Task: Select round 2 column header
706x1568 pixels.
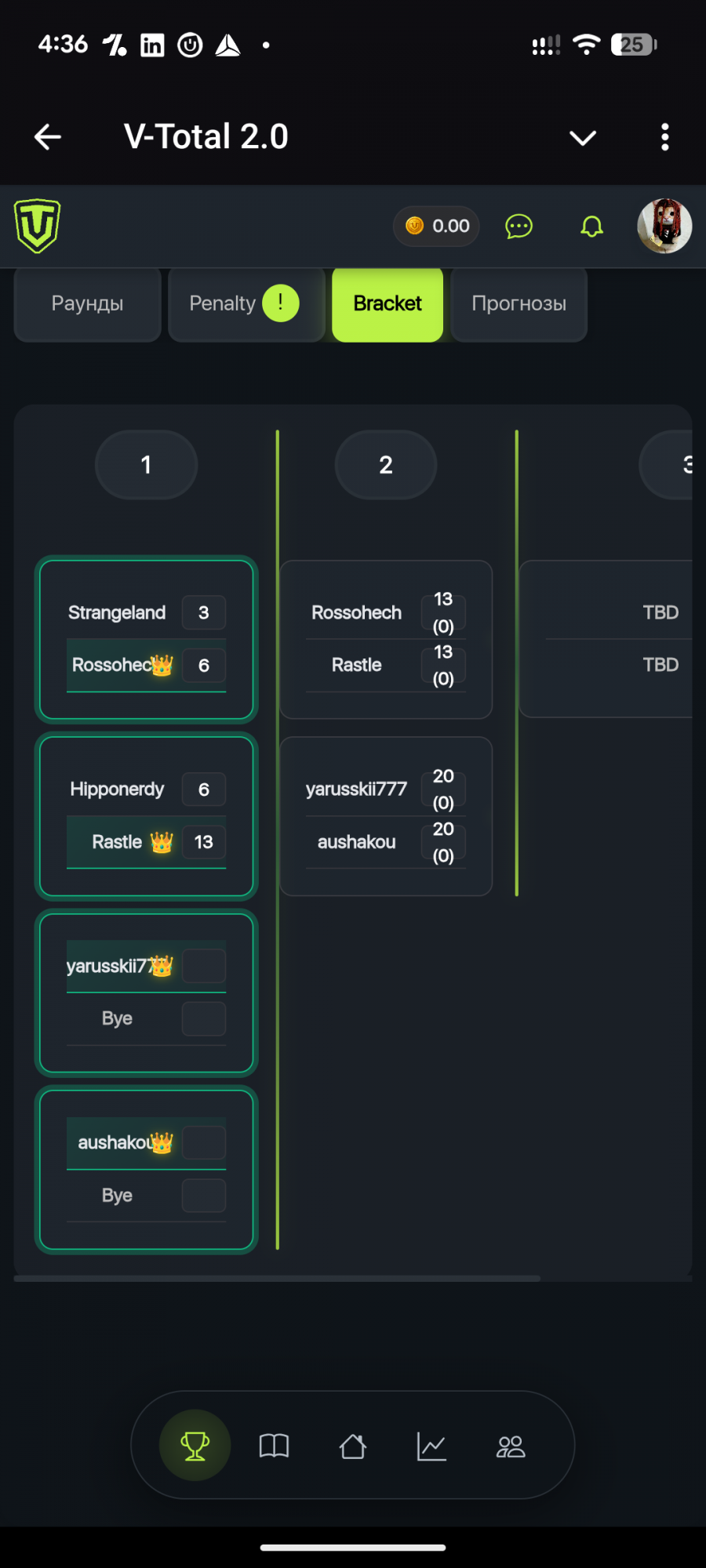Action: (385, 465)
